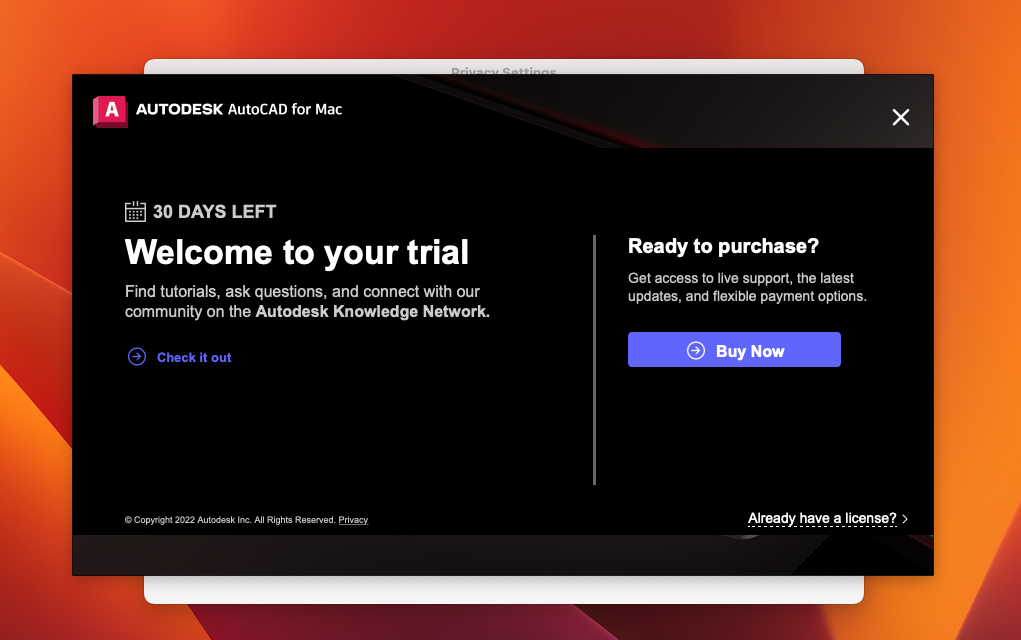1021x640 pixels.
Task: Click the circled arrow beside Check it out
Action: [x=137, y=357]
